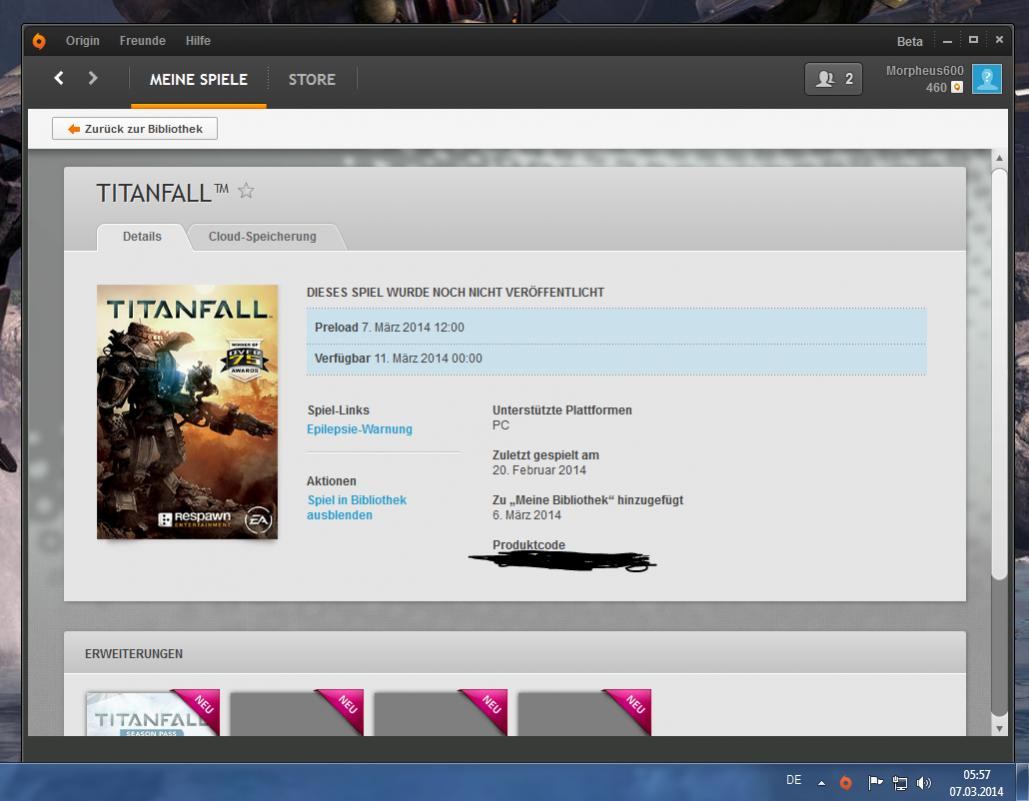
Task: Open the Origin menu
Action: coord(83,41)
